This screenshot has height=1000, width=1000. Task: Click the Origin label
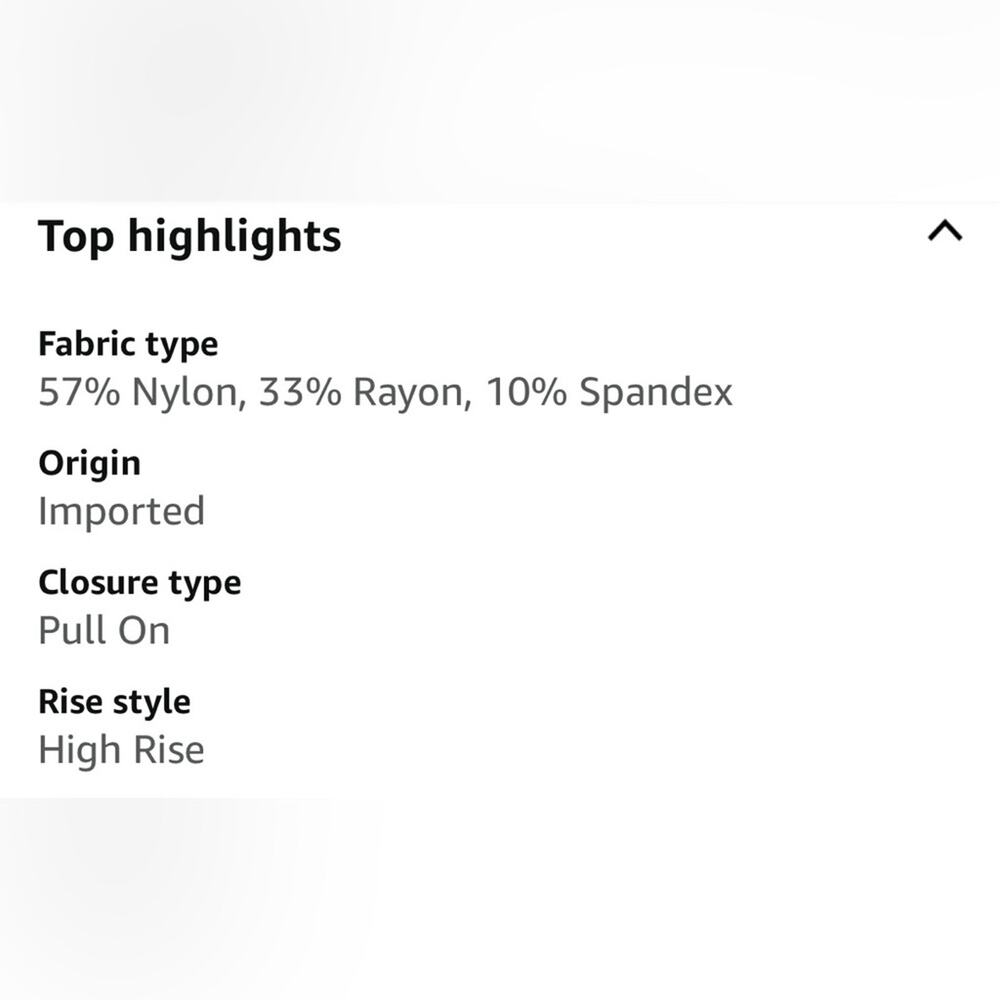(89, 464)
